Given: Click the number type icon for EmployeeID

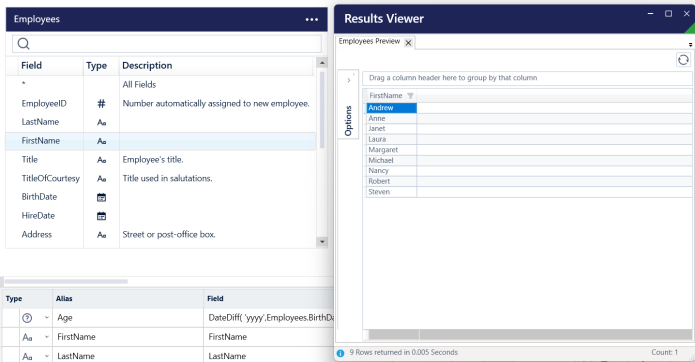Looking at the screenshot, I should [x=102, y=104].
